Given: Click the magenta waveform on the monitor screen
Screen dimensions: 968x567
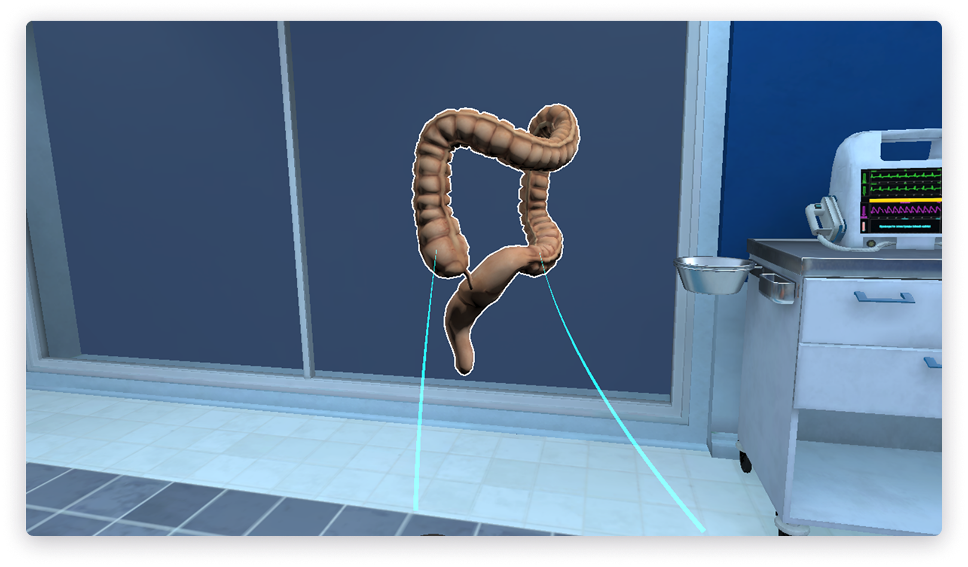Looking at the screenshot, I should coord(903,211).
